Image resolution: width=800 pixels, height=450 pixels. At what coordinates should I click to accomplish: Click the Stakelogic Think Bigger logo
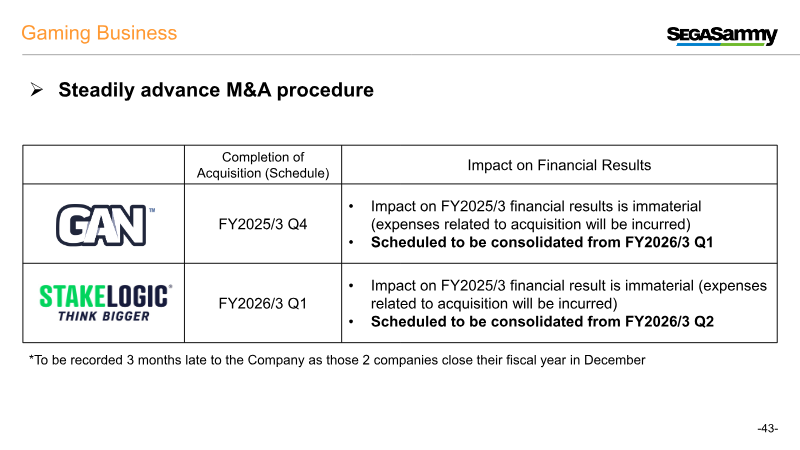click(x=105, y=303)
